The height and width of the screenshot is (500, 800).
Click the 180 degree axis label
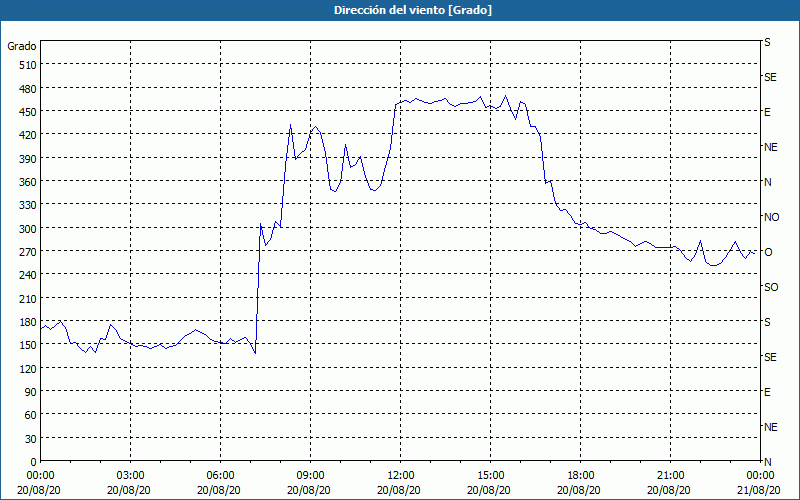[28, 322]
